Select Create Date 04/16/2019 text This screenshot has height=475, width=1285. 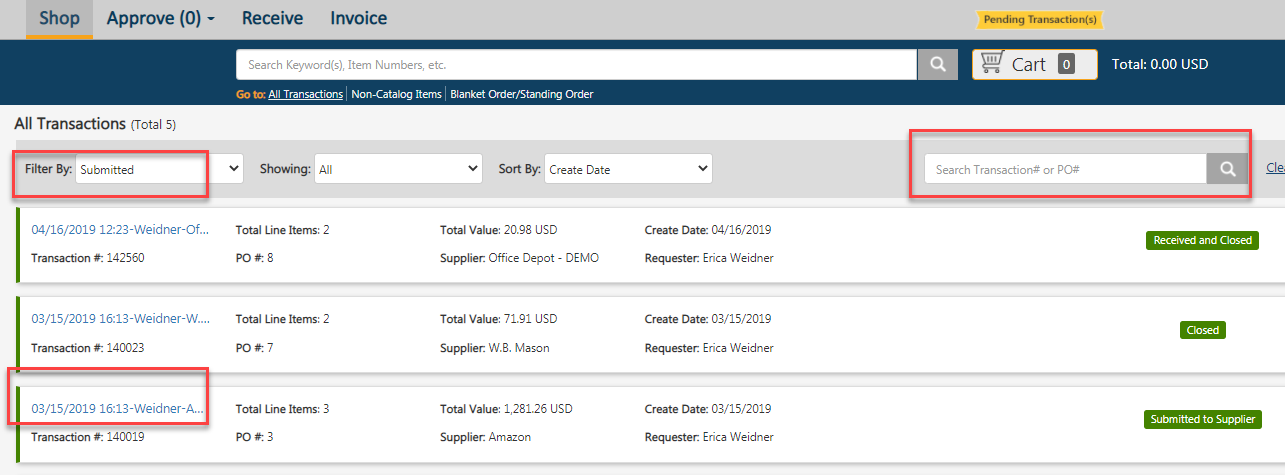click(708, 230)
